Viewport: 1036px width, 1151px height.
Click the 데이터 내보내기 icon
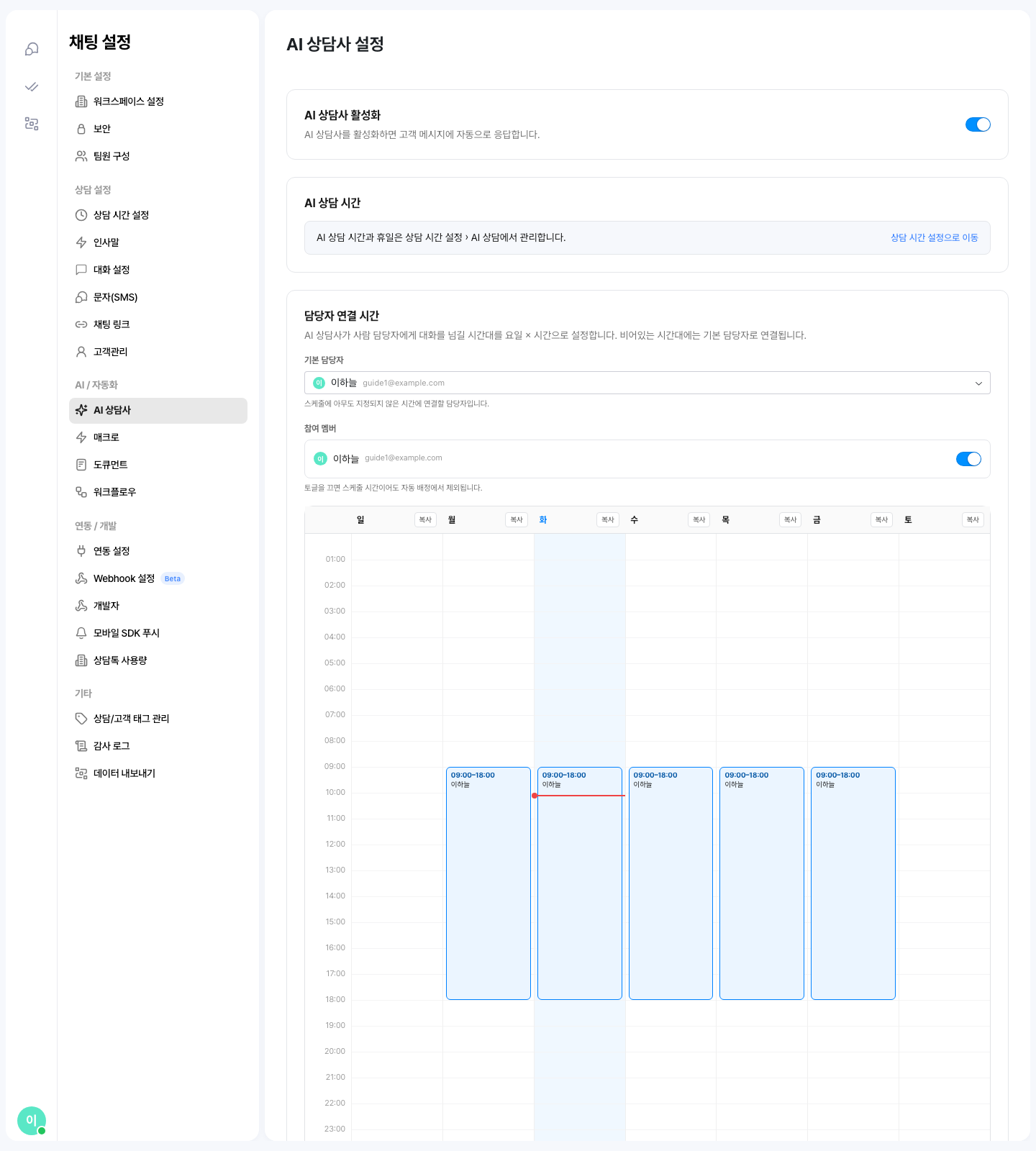(81, 773)
